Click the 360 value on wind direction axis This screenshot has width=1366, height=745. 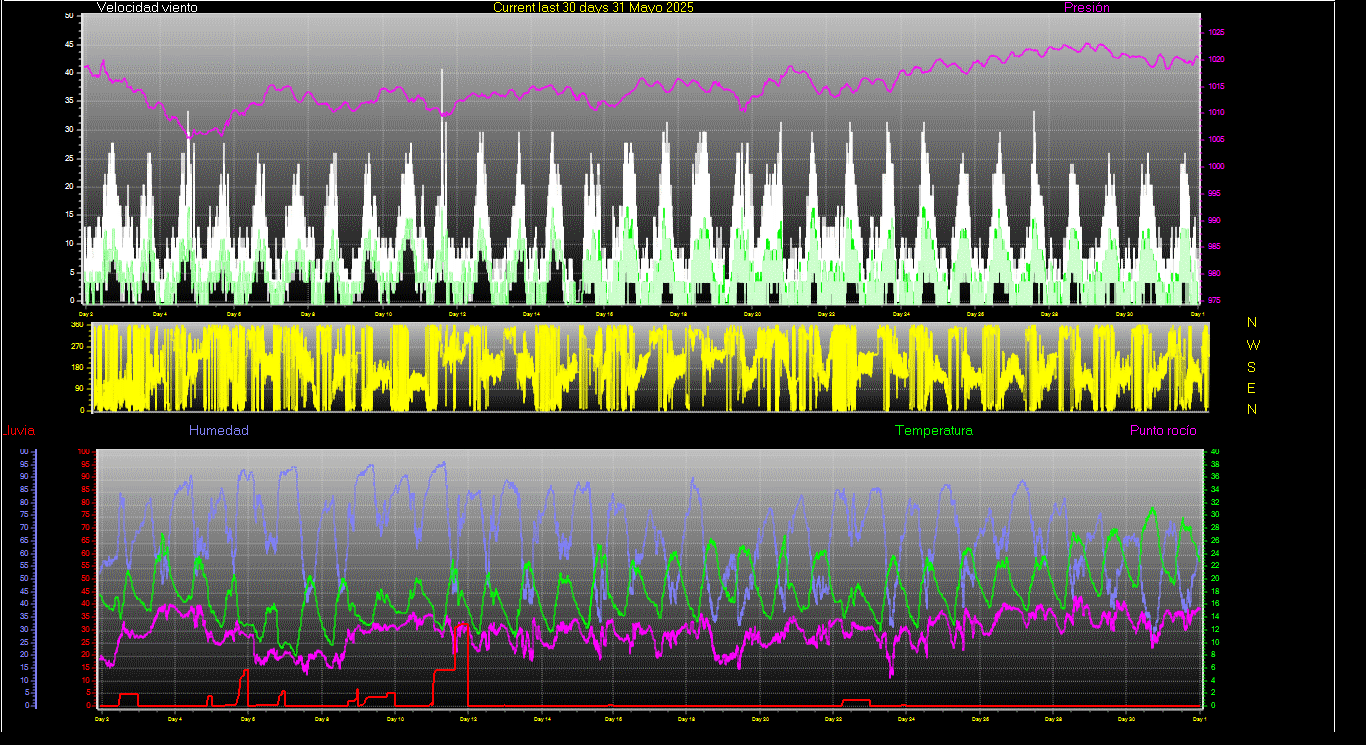point(76,325)
